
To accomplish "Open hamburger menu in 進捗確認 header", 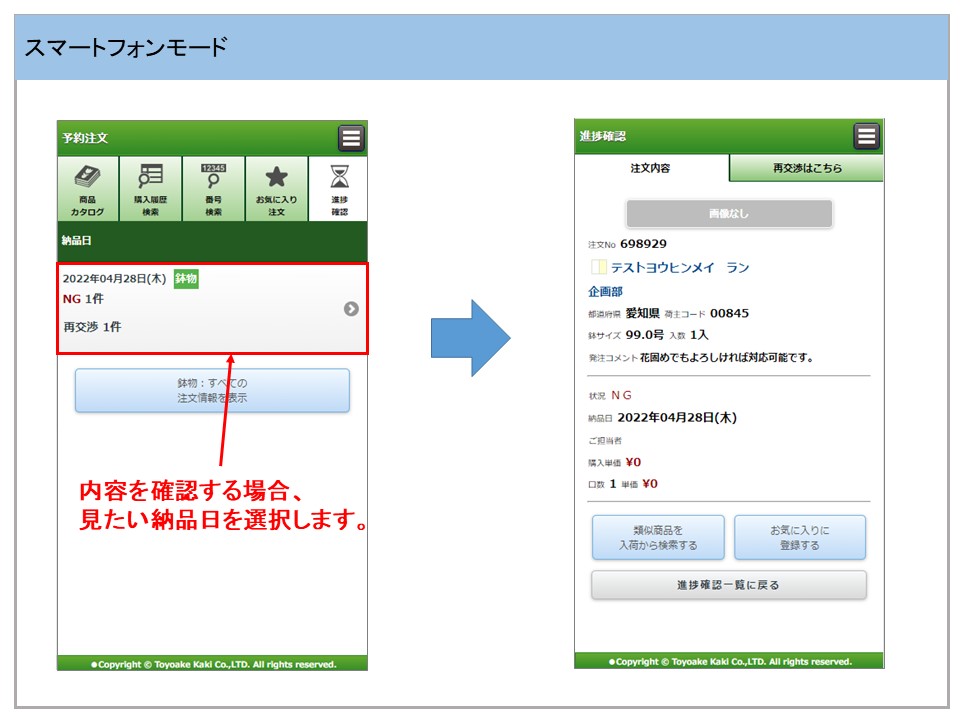I will [867, 136].
